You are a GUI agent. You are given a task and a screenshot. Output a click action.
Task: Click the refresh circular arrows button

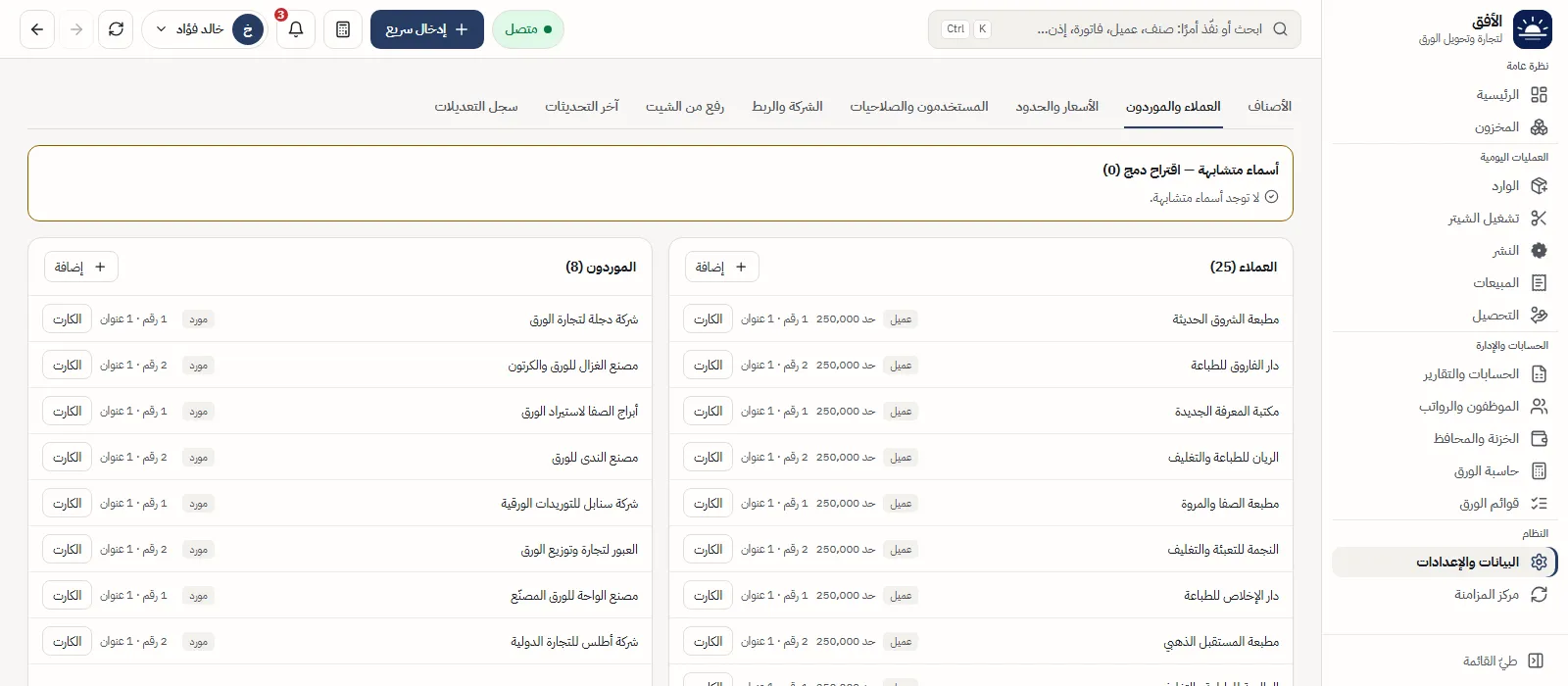point(116,29)
